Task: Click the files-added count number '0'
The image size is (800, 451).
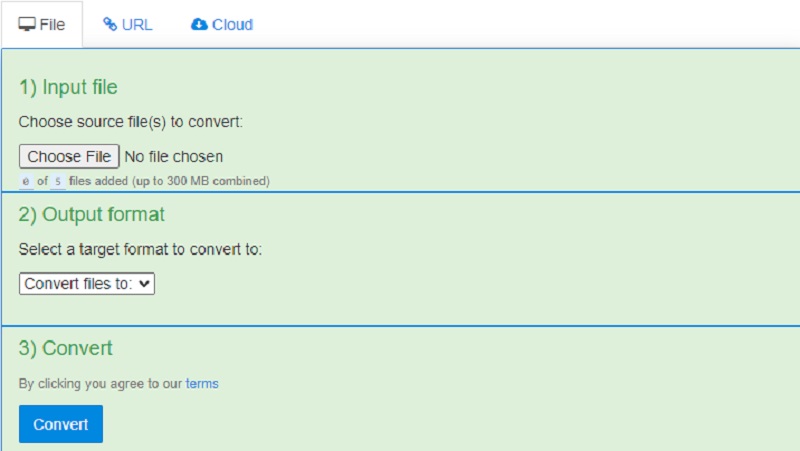Action: pyautogui.click(x=26, y=181)
